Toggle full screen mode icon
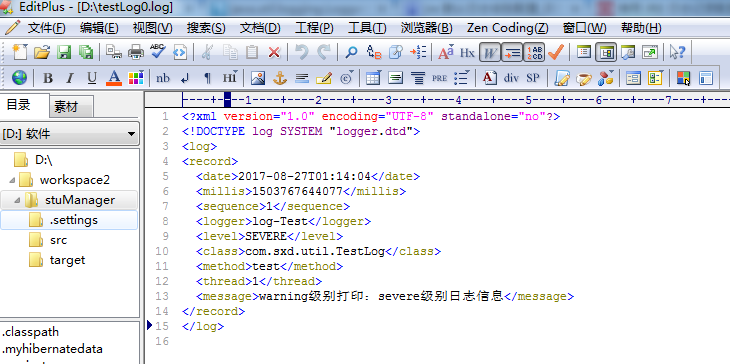Screen dimensions: 730x364 tap(650, 52)
